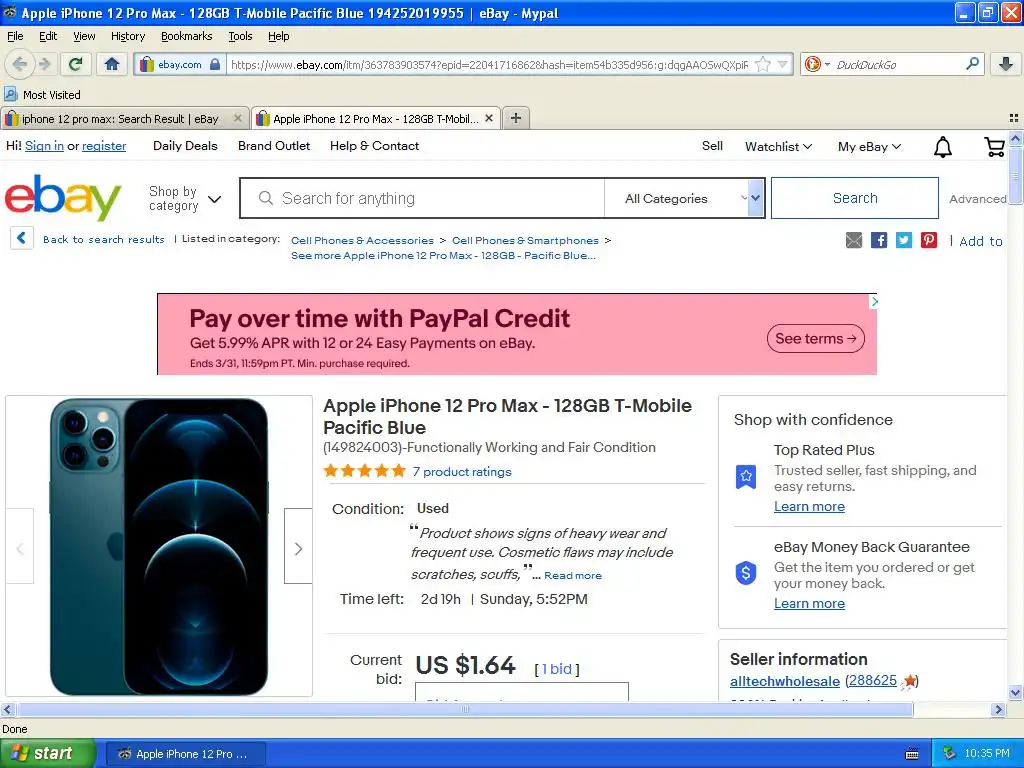This screenshot has height=768, width=1024.
Task: Click the keyboard icon in the taskbar
Action: click(x=912, y=754)
